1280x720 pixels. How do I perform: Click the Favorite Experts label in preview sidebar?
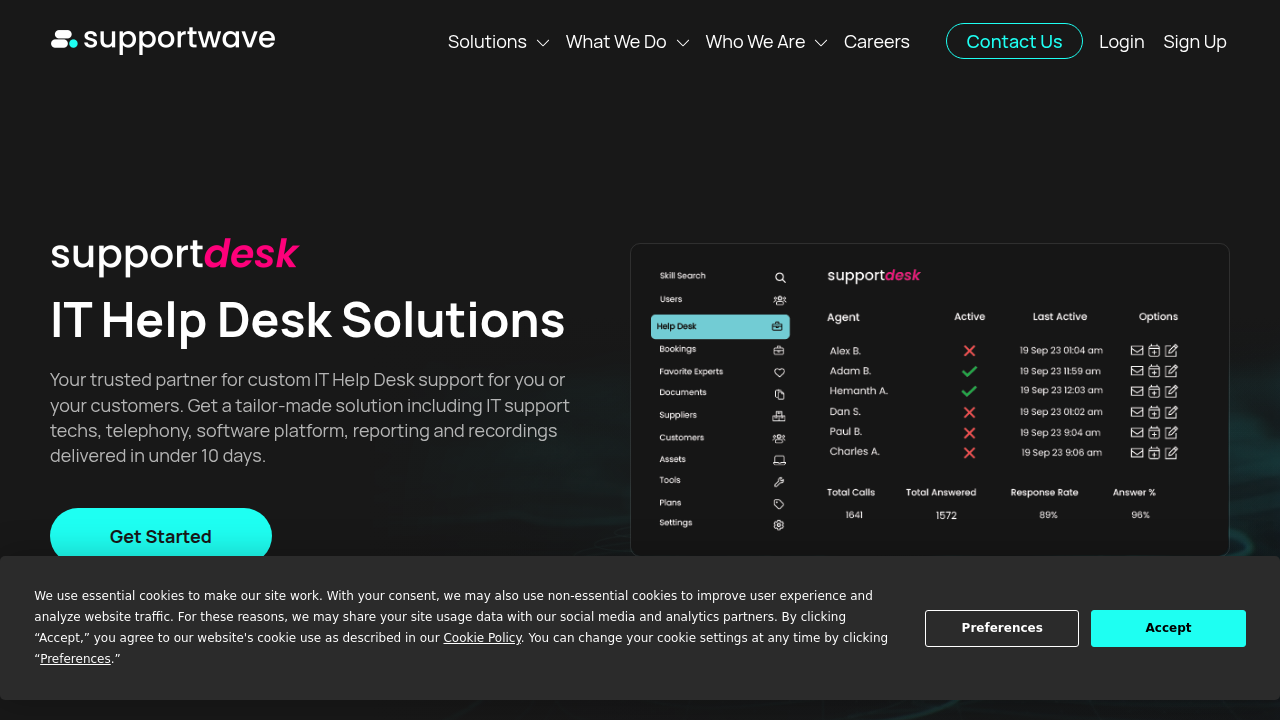click(691, 372)
